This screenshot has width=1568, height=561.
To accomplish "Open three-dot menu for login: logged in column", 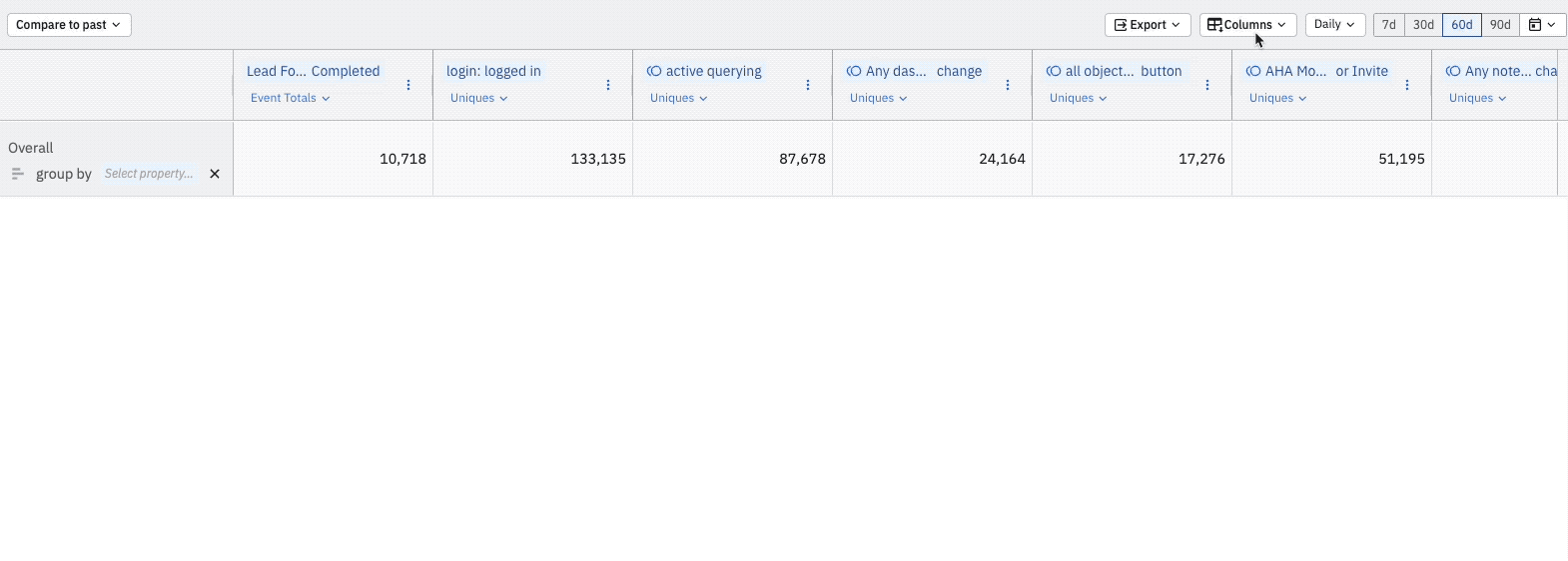I will coord(608,85).
